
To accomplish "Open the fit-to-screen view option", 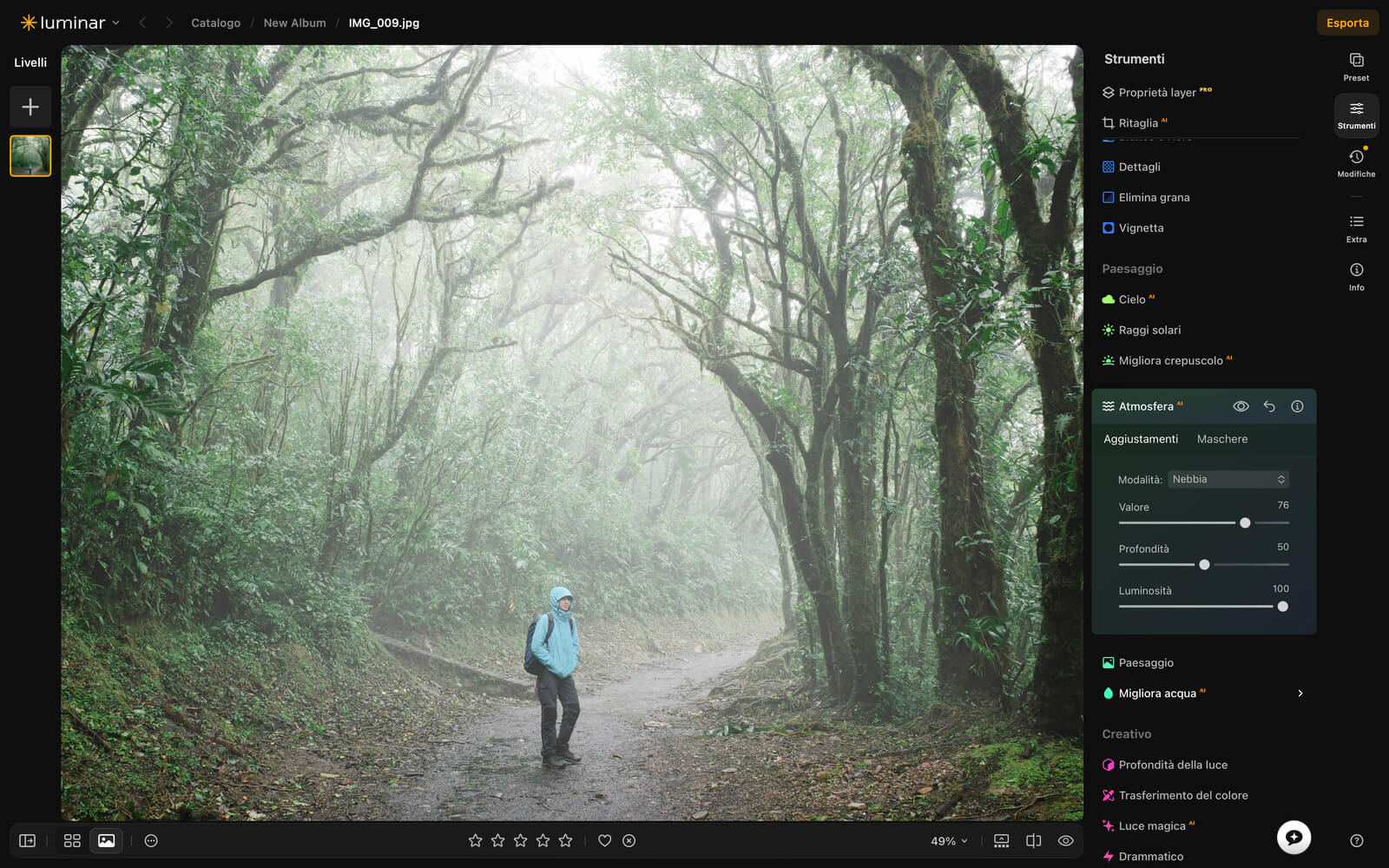I will click(x=1001, y=840).
